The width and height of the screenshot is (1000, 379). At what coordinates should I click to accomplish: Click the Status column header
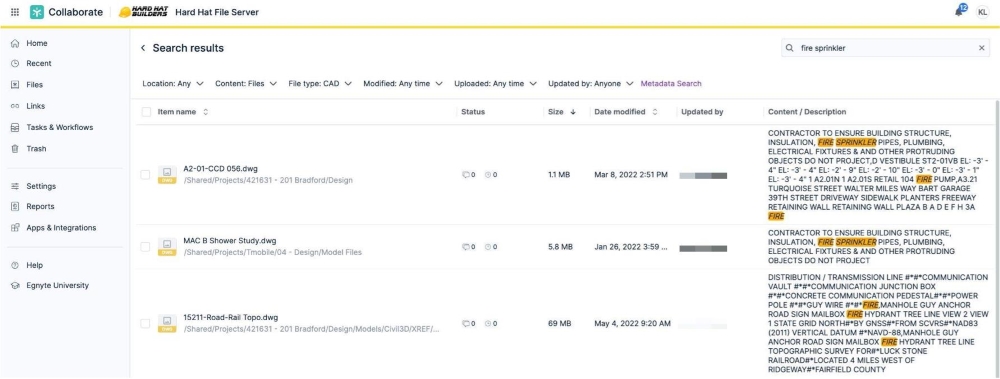(473, 112)
